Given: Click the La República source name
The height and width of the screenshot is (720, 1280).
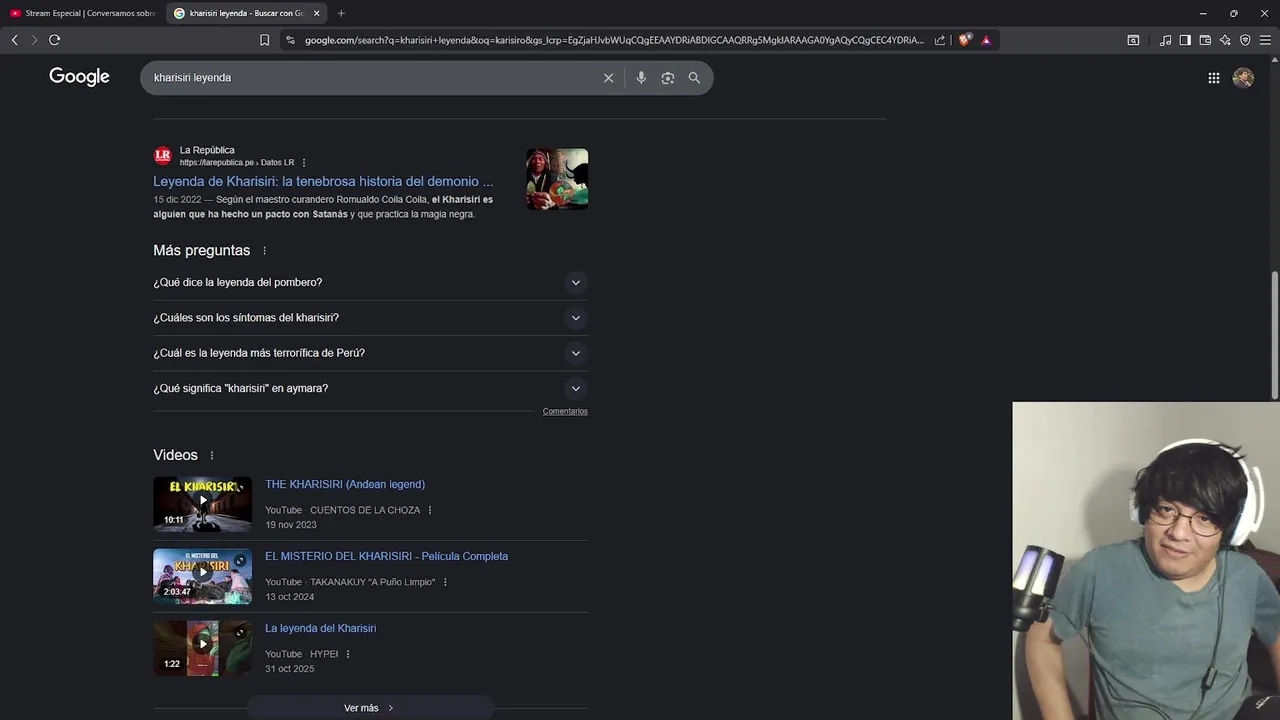Looking at the screenshot, I should pyautogui.click(x=207, y=150).
